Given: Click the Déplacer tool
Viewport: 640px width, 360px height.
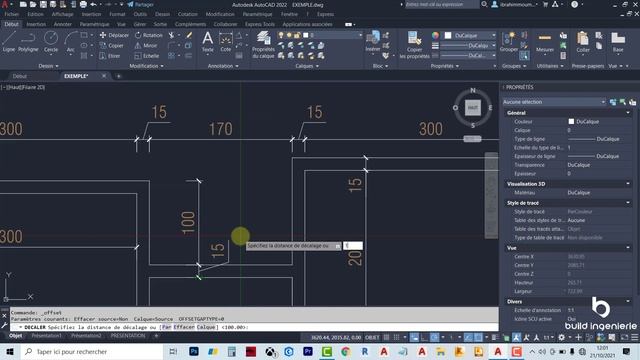Looking at the screenshot, I should tap(114, 35).
